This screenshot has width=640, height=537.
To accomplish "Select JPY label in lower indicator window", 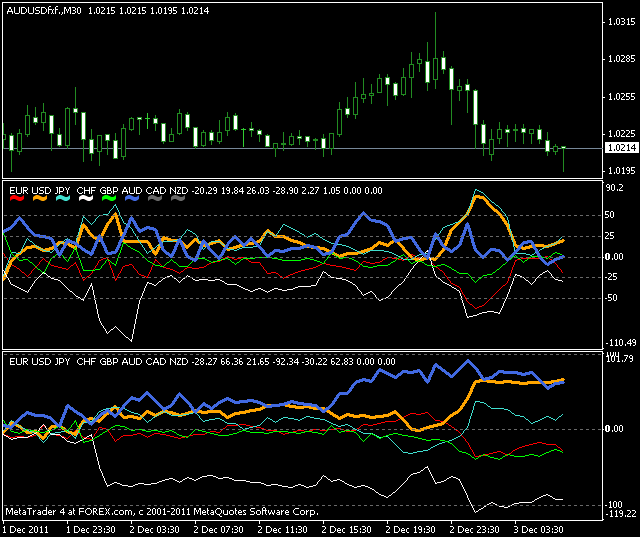I will 62,362.
